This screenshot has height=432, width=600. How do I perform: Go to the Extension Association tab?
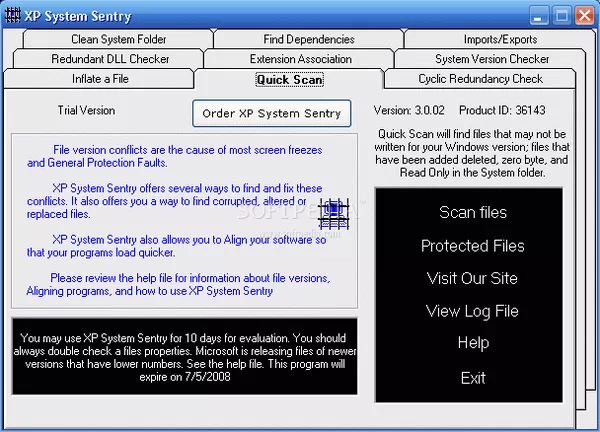click(x=300, y=59)
